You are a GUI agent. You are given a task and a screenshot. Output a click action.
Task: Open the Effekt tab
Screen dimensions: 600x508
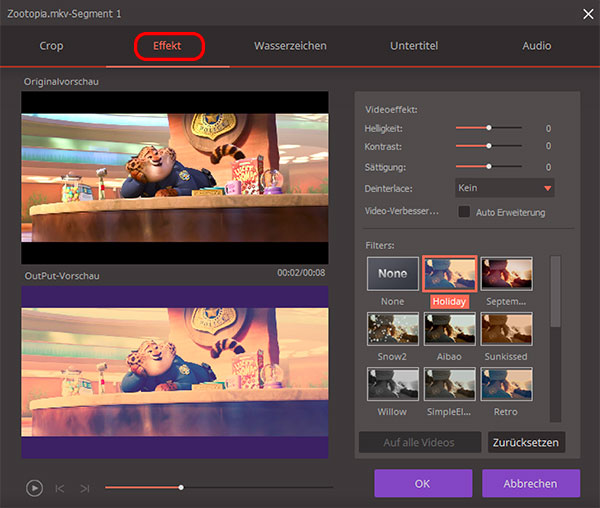point(167,46)
